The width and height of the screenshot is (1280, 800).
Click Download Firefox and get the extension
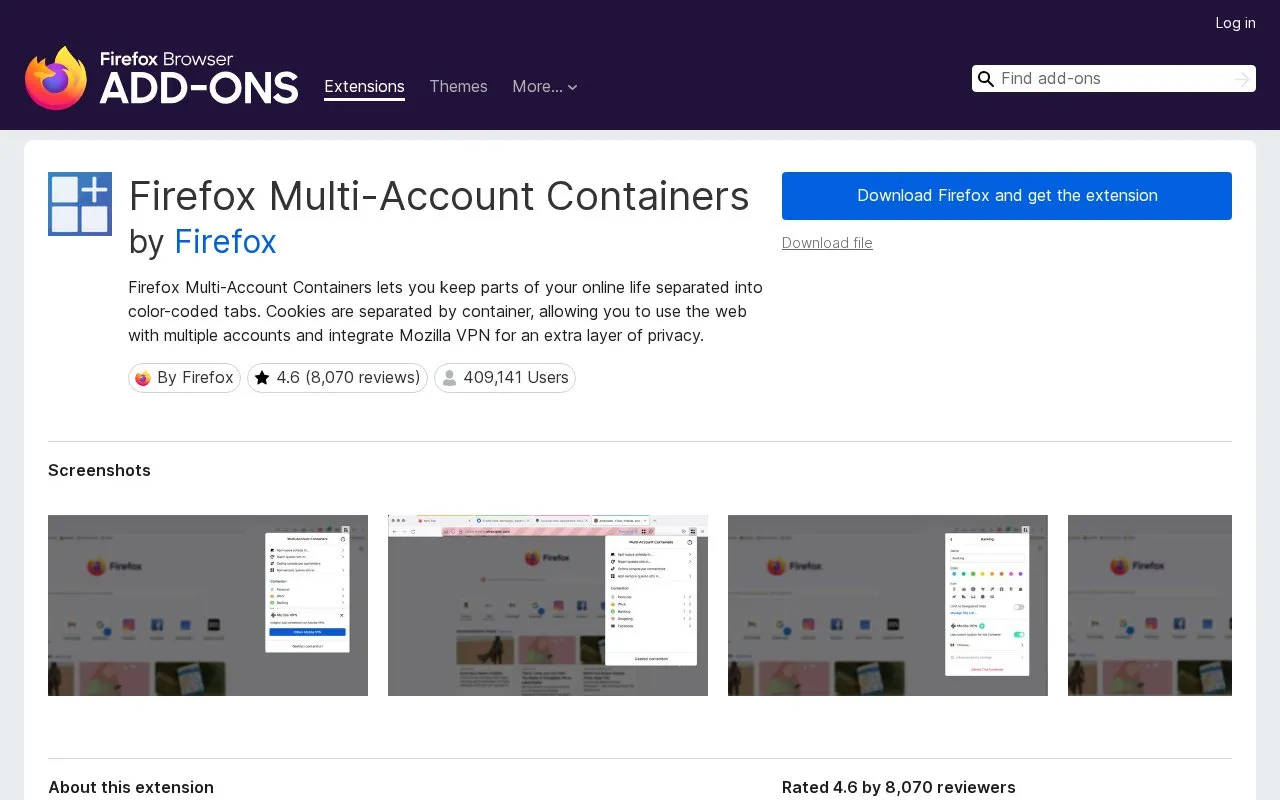(x=1007, y=196)
